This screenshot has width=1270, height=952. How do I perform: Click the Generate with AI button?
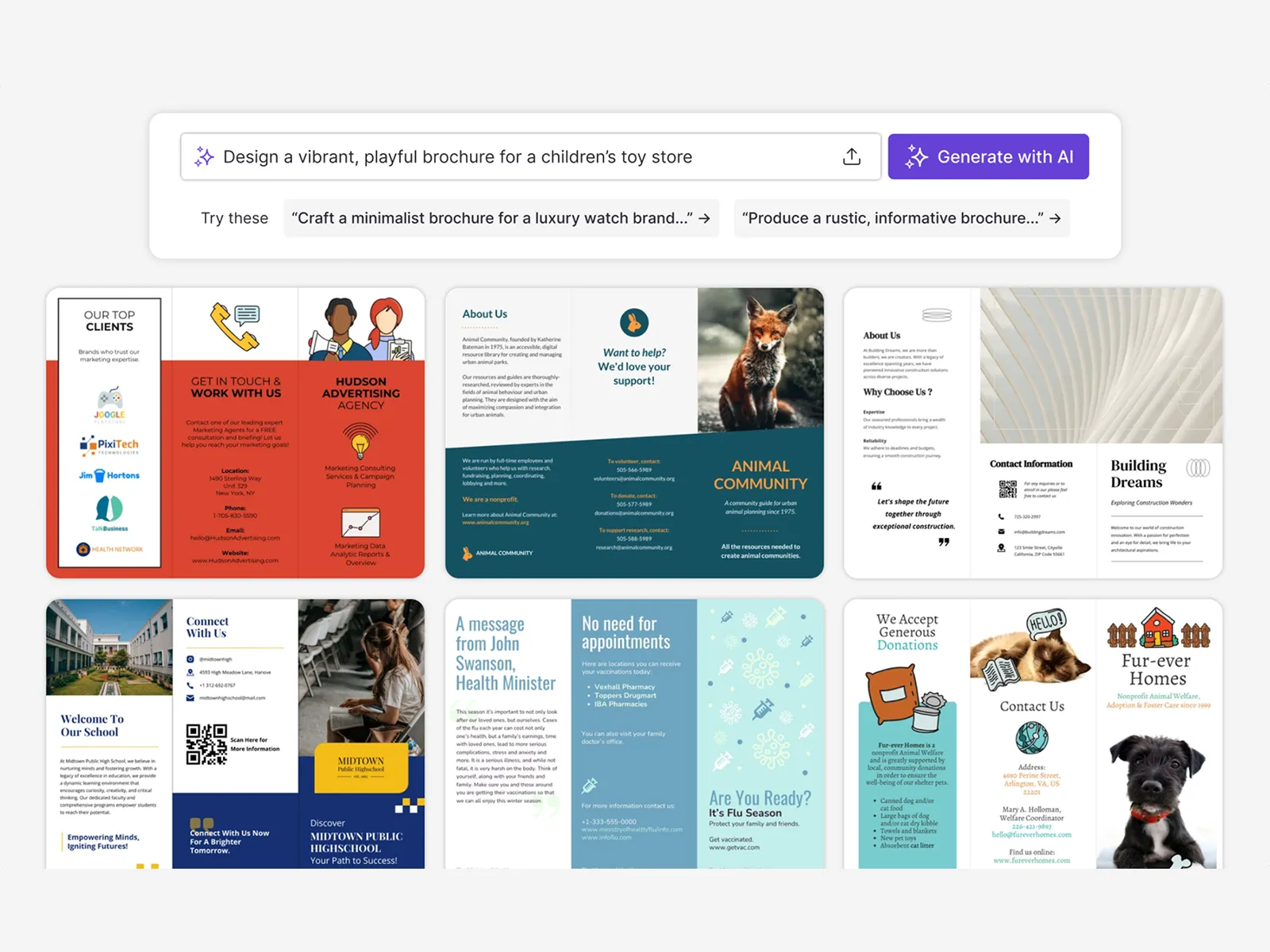[x=988, y=156]
